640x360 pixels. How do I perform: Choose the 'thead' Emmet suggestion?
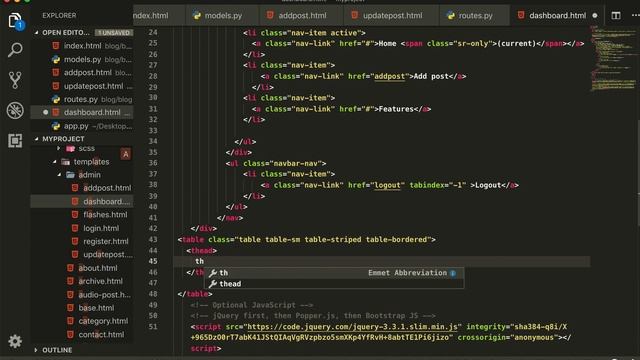pyautogui.click(x=333, y=284)
